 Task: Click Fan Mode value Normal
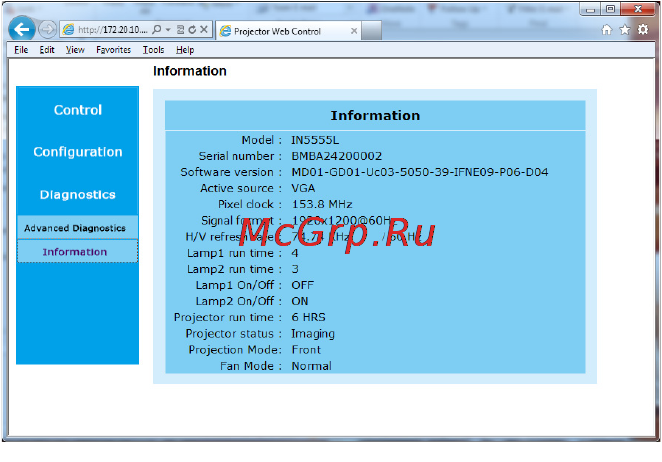[312, 366]
